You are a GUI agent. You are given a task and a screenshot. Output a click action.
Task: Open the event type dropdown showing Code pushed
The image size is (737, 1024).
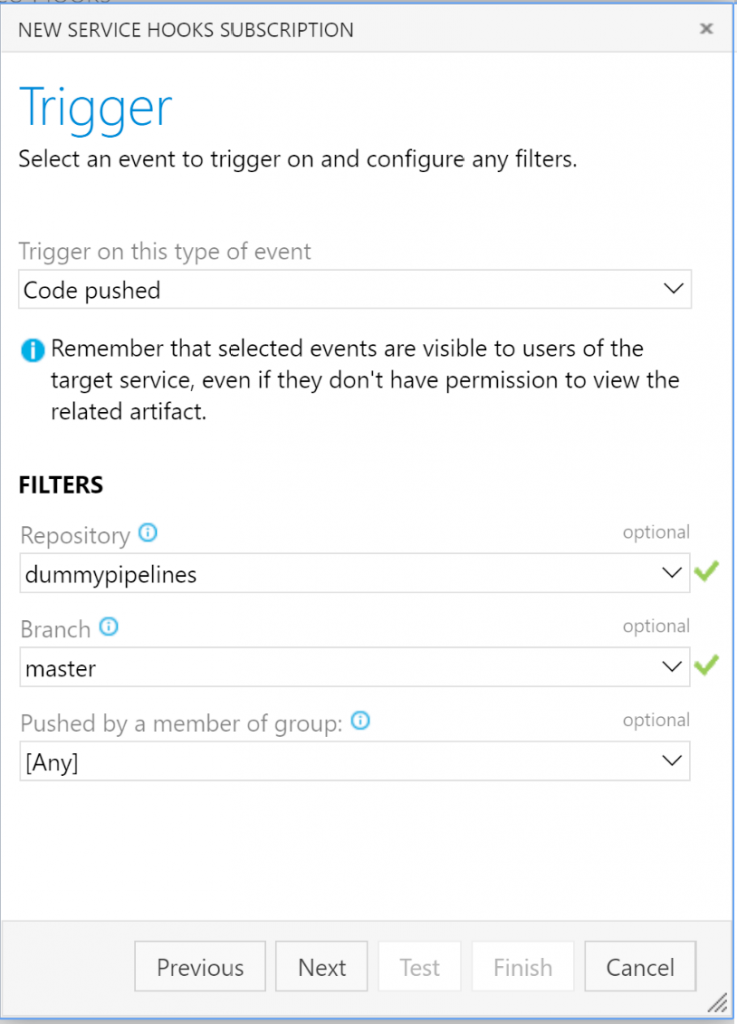355,290
